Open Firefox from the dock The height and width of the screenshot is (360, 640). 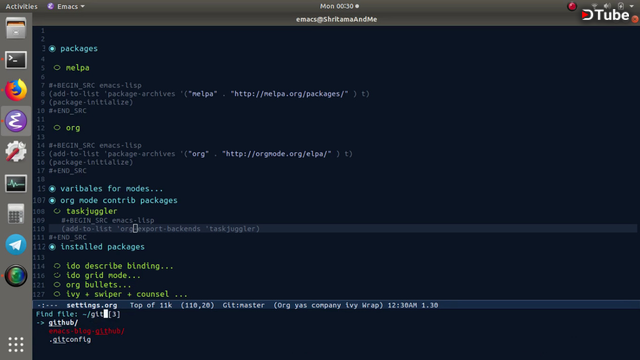(16, 90)
